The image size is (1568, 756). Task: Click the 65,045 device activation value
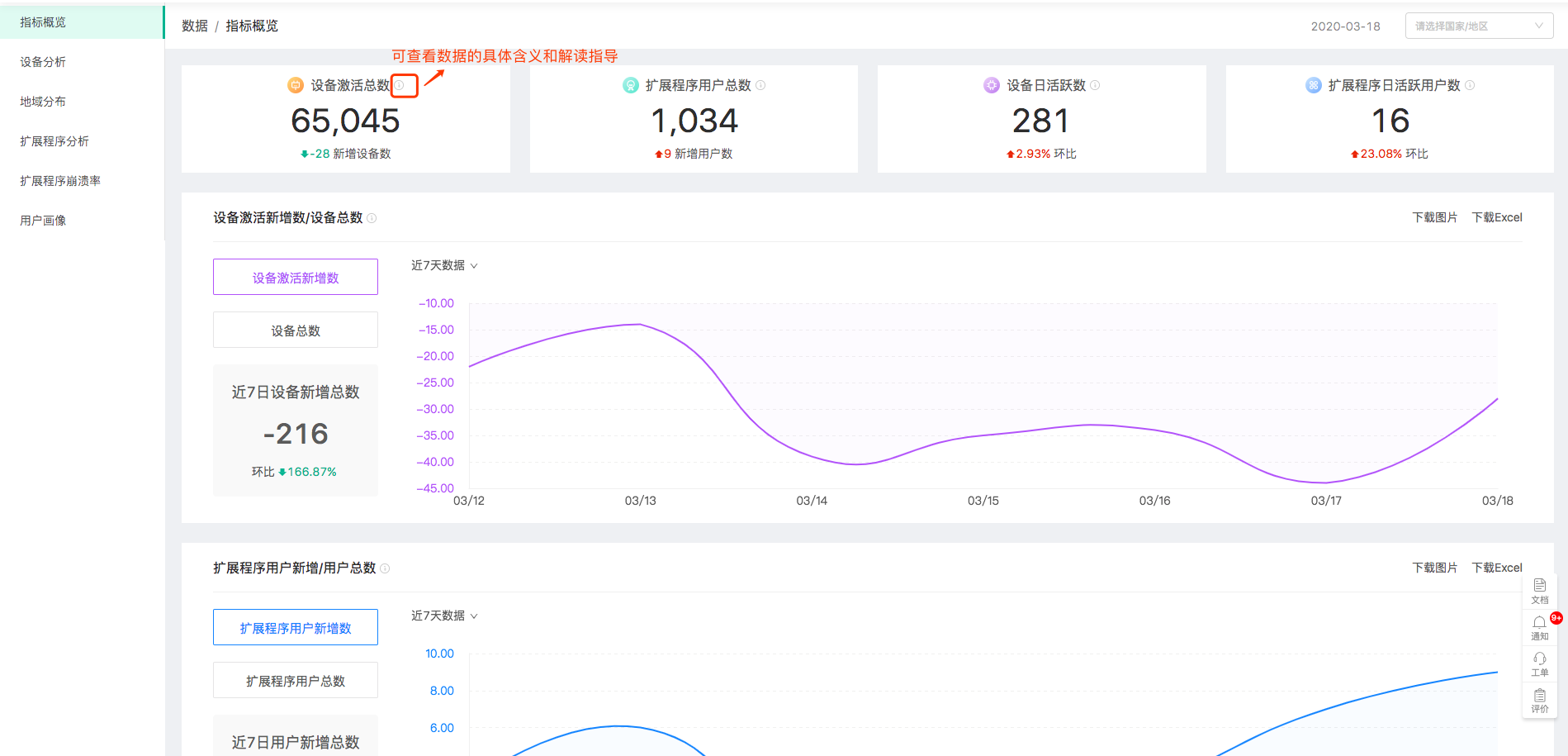coord(345,121)
